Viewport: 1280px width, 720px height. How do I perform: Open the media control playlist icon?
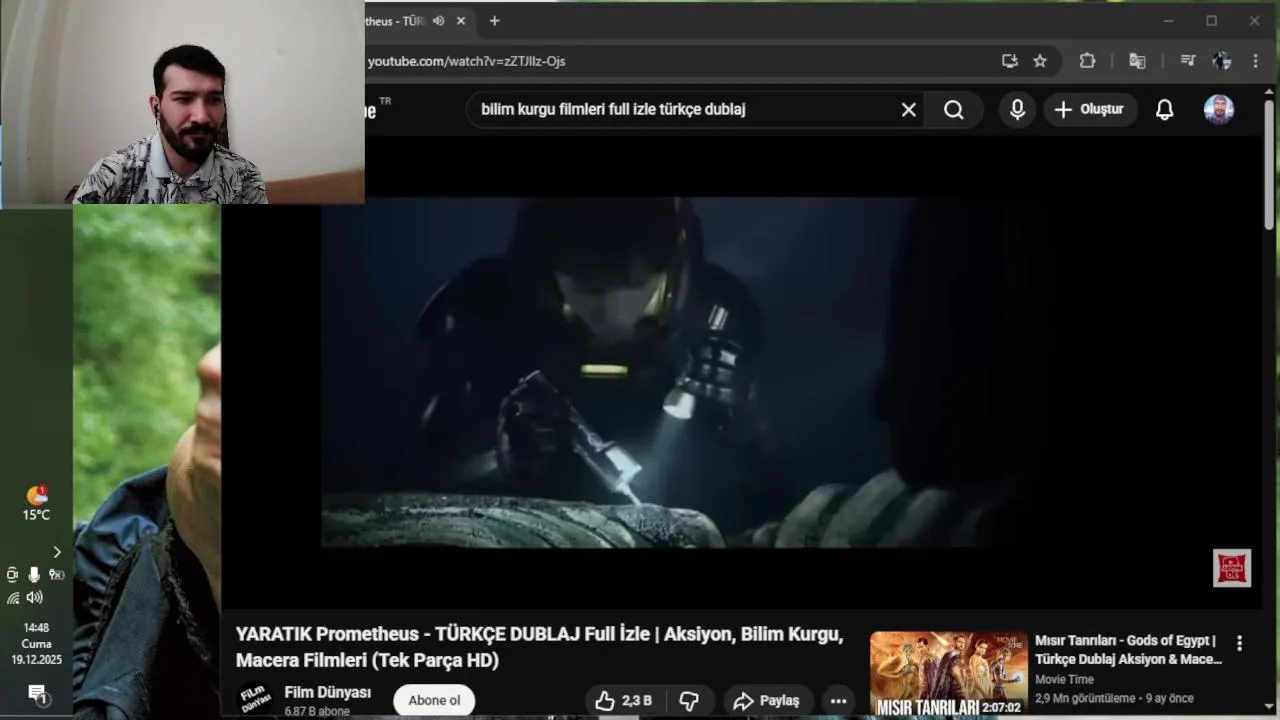coord(1188,61)
